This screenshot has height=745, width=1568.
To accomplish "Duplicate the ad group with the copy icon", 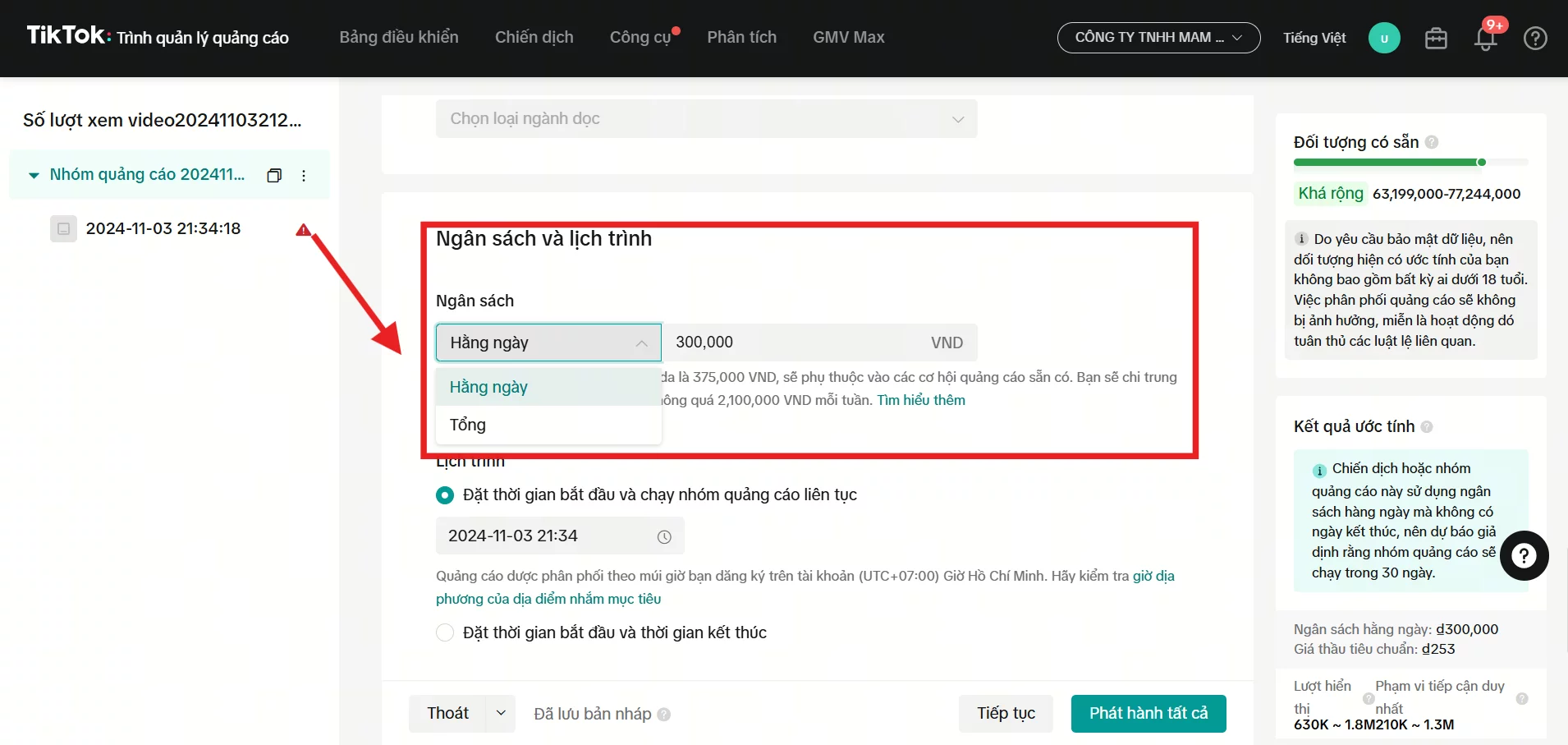I will (274, 175).
